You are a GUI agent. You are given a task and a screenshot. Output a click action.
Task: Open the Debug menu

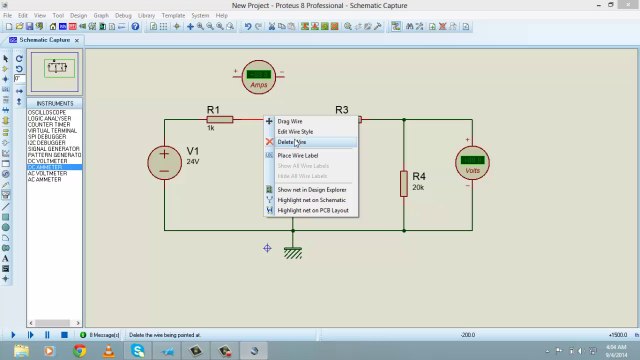123,16
